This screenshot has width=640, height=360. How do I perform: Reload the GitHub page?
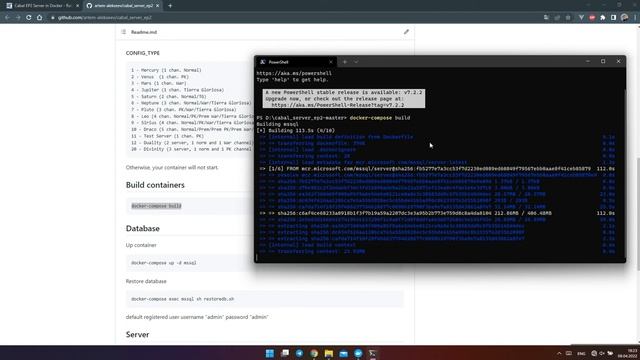click(29, 18)
